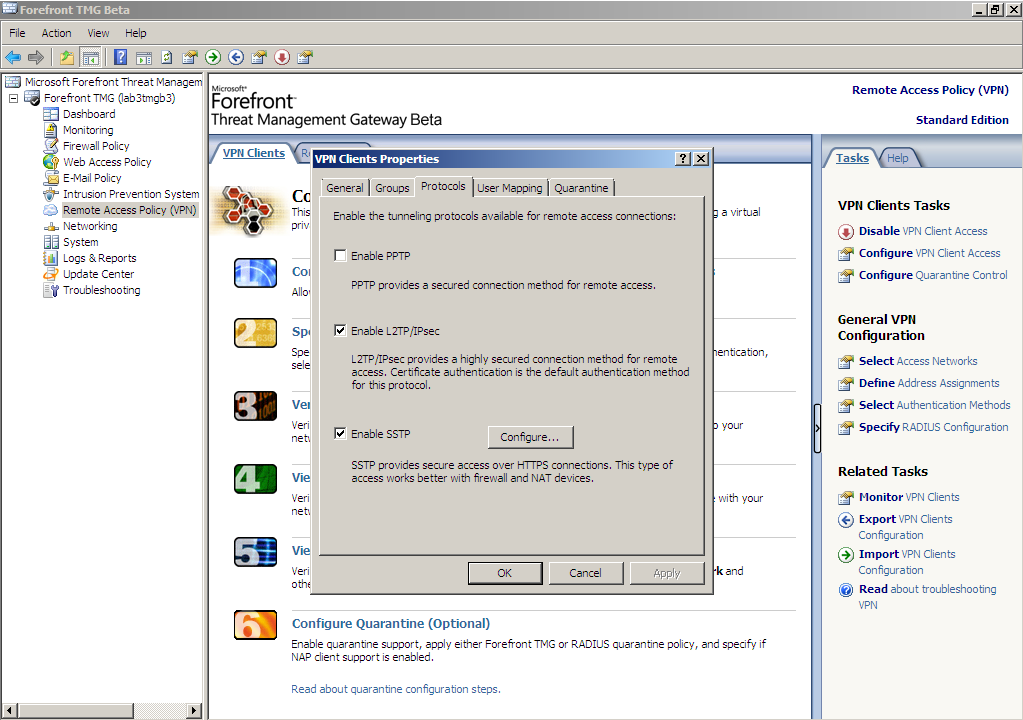The image size is (1023, 720).
Task: Switch to the User Mapping tab
Action: (x=510, y=188)
